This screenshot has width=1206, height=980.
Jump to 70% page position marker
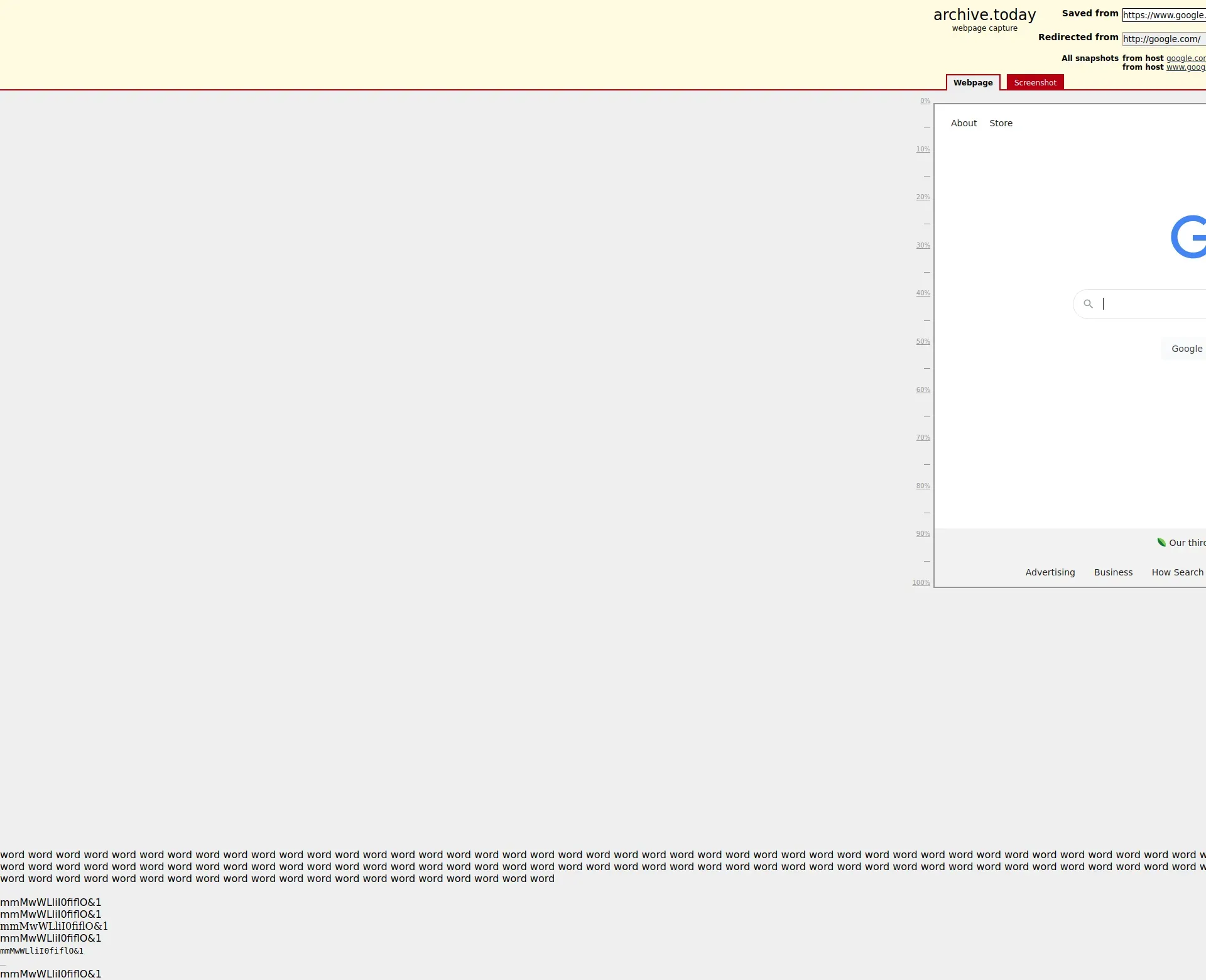[923, 438]
